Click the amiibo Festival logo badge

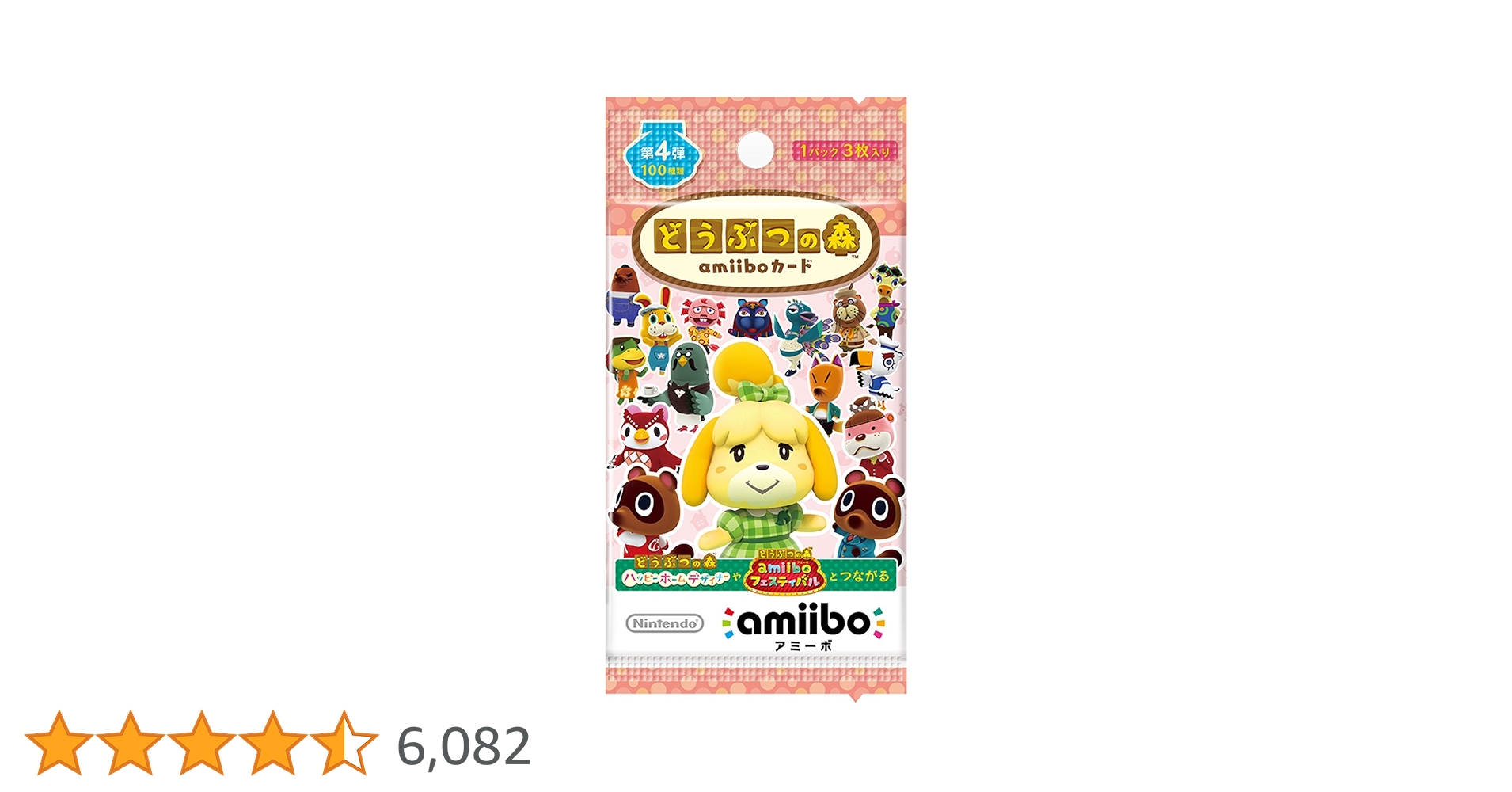tap(784, 570)
